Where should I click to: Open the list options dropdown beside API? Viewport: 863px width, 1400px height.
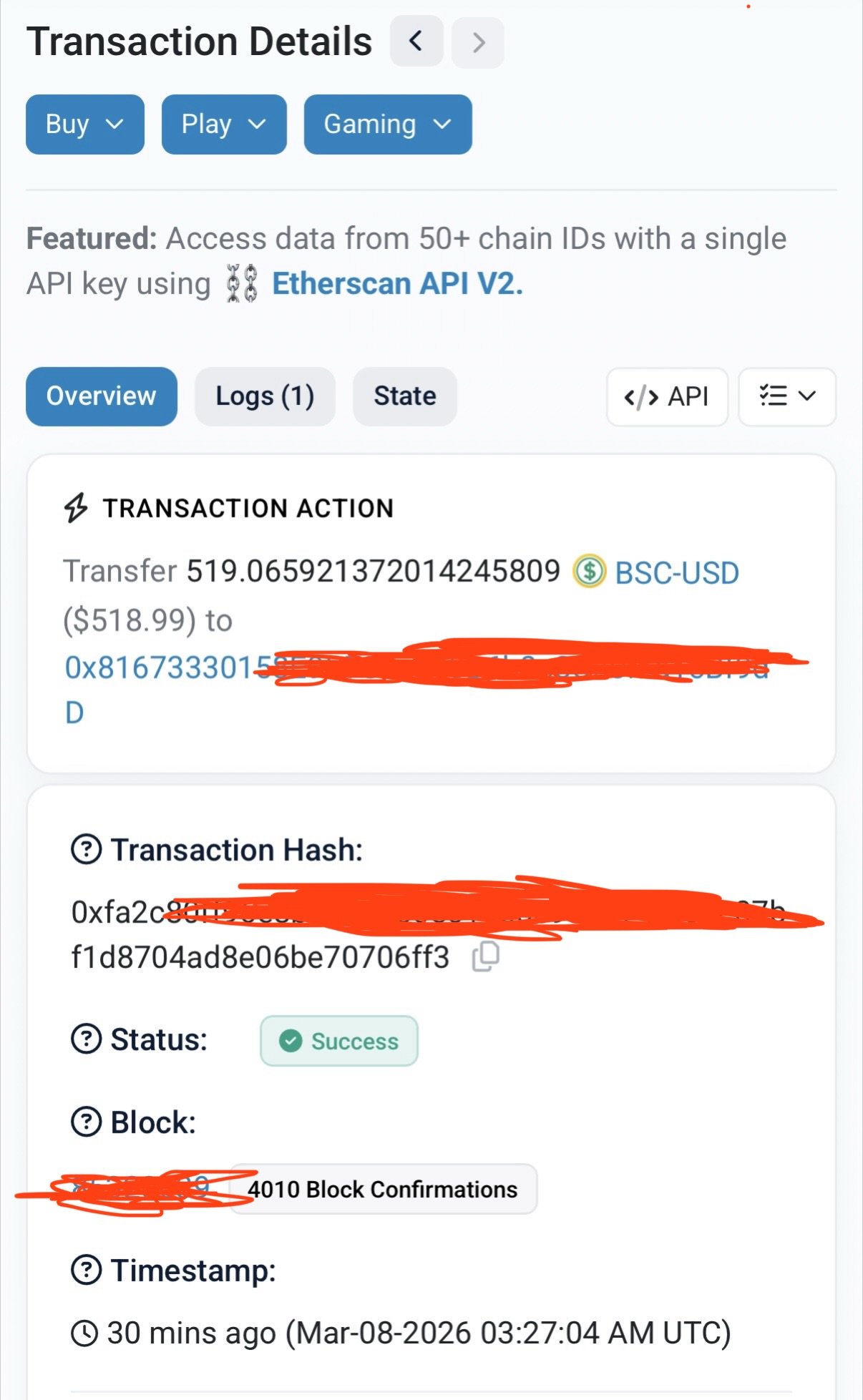tap(787, 396)
